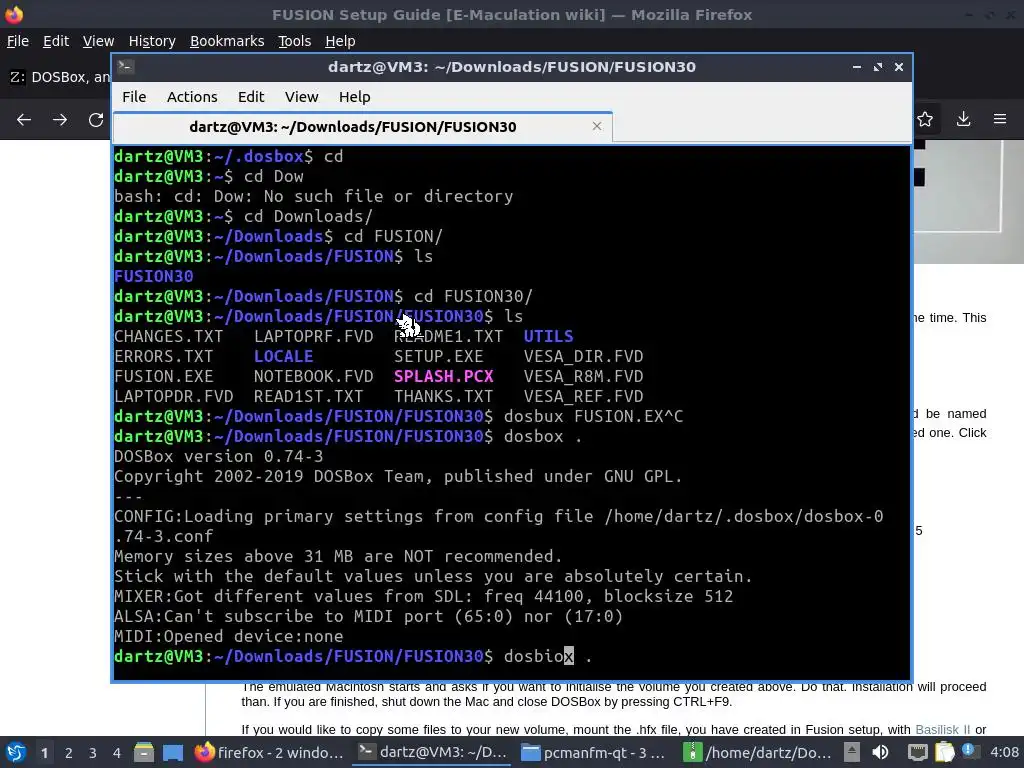Switch to workspace 1
The width and height of the screenshot is (1024, 768).
click(x=44, y=753)
